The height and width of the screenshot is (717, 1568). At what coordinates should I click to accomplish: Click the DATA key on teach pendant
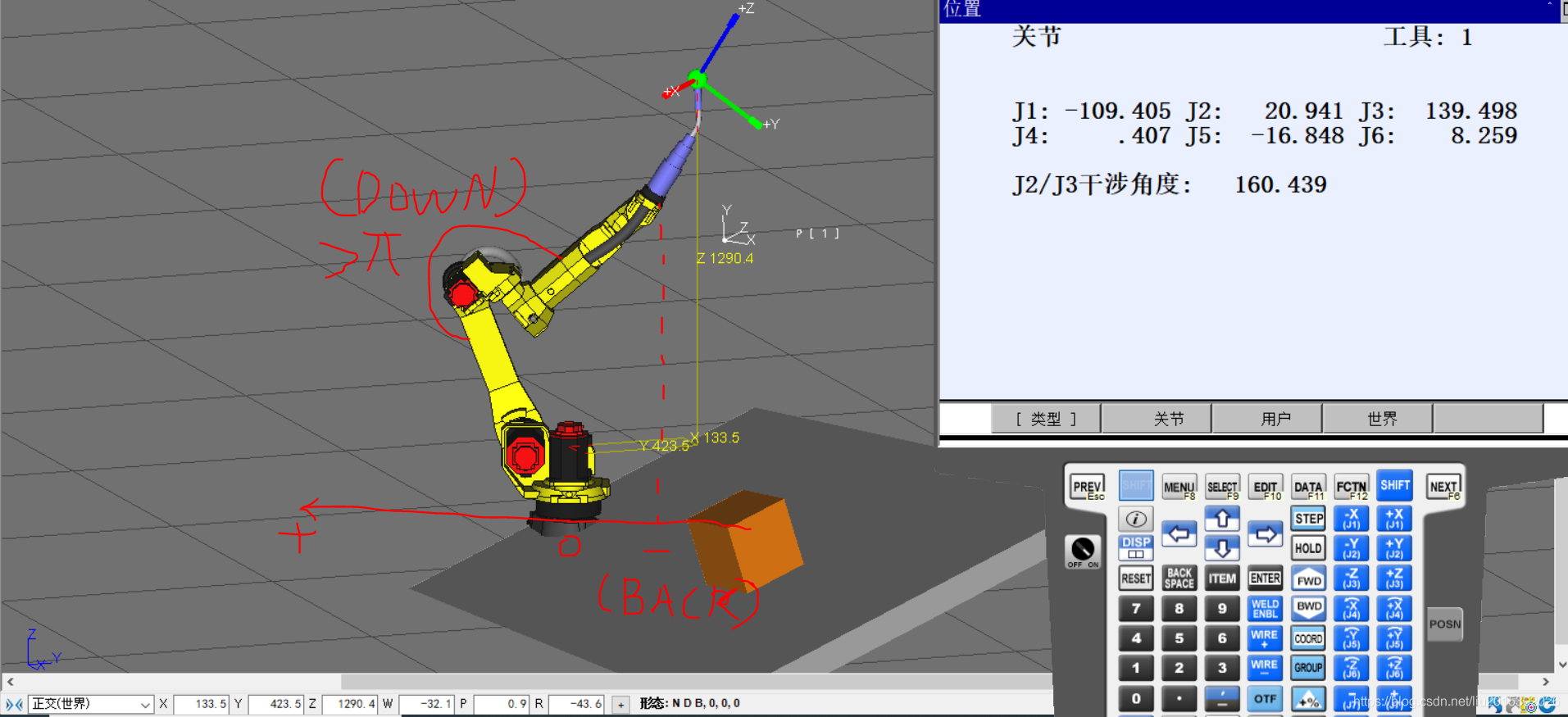(x=1308, y=487)
